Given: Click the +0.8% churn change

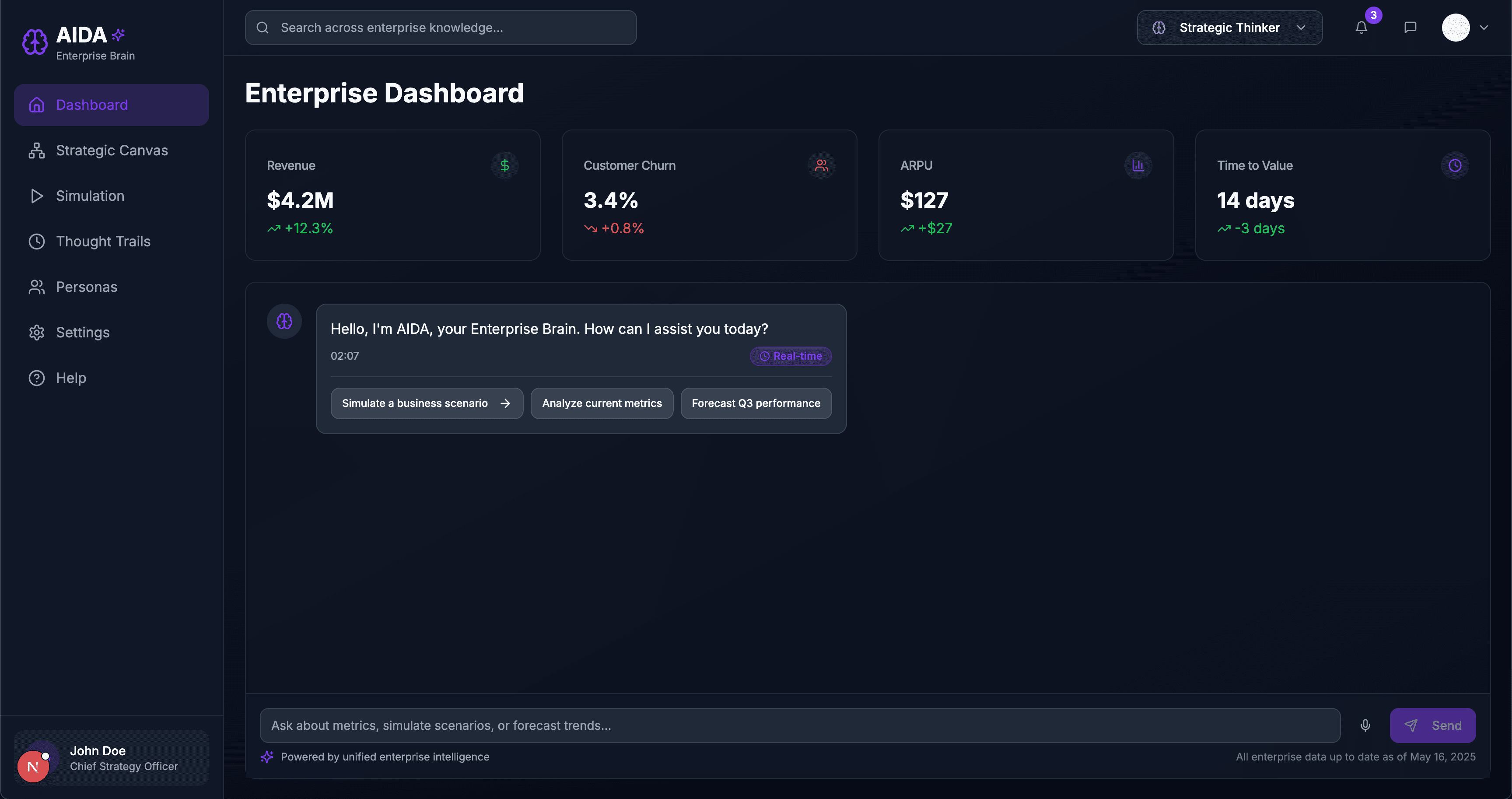Looking at the screenshot, I should [x=623, y=228].
